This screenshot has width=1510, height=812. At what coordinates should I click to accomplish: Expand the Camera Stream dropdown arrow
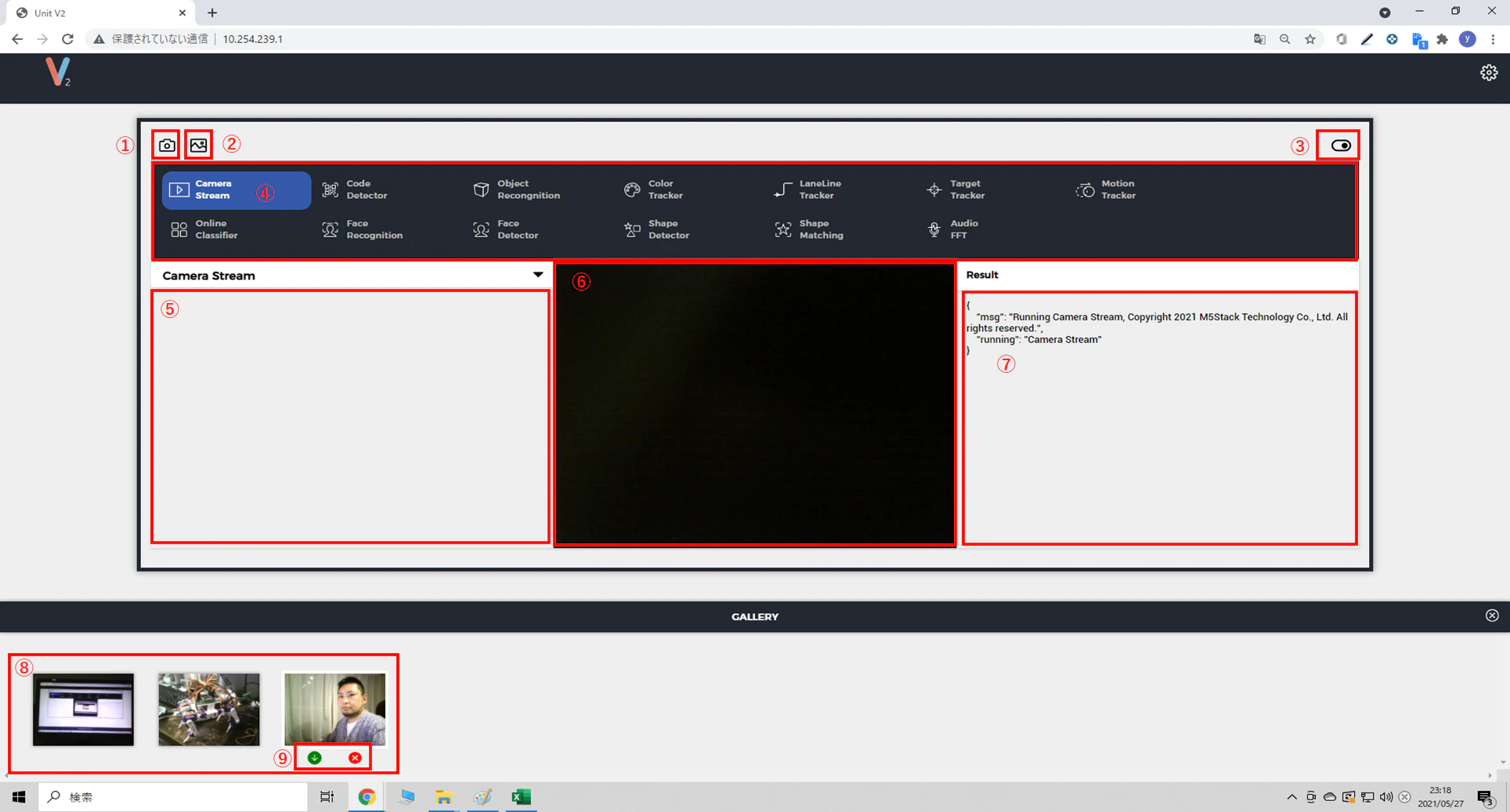(538, 275)
